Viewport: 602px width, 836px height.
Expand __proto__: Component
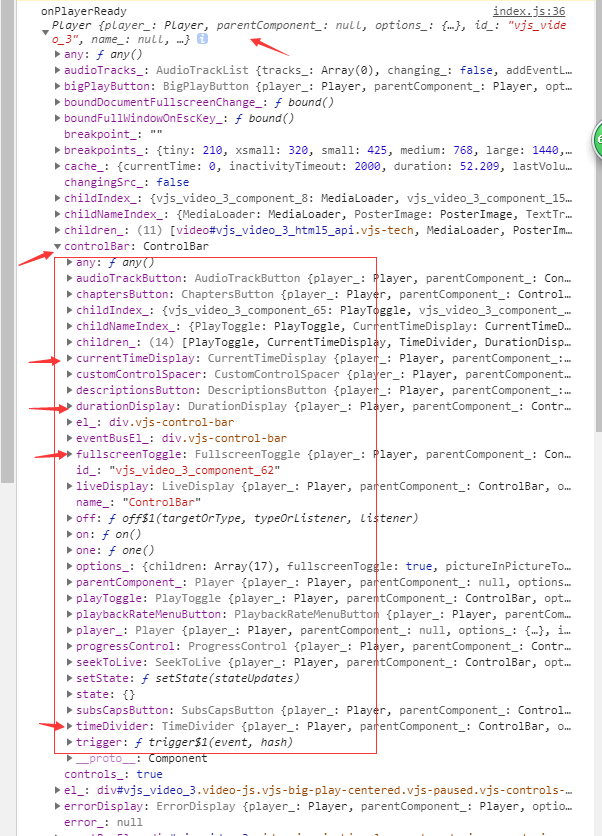pyautogui.click(x=69, y=758)
